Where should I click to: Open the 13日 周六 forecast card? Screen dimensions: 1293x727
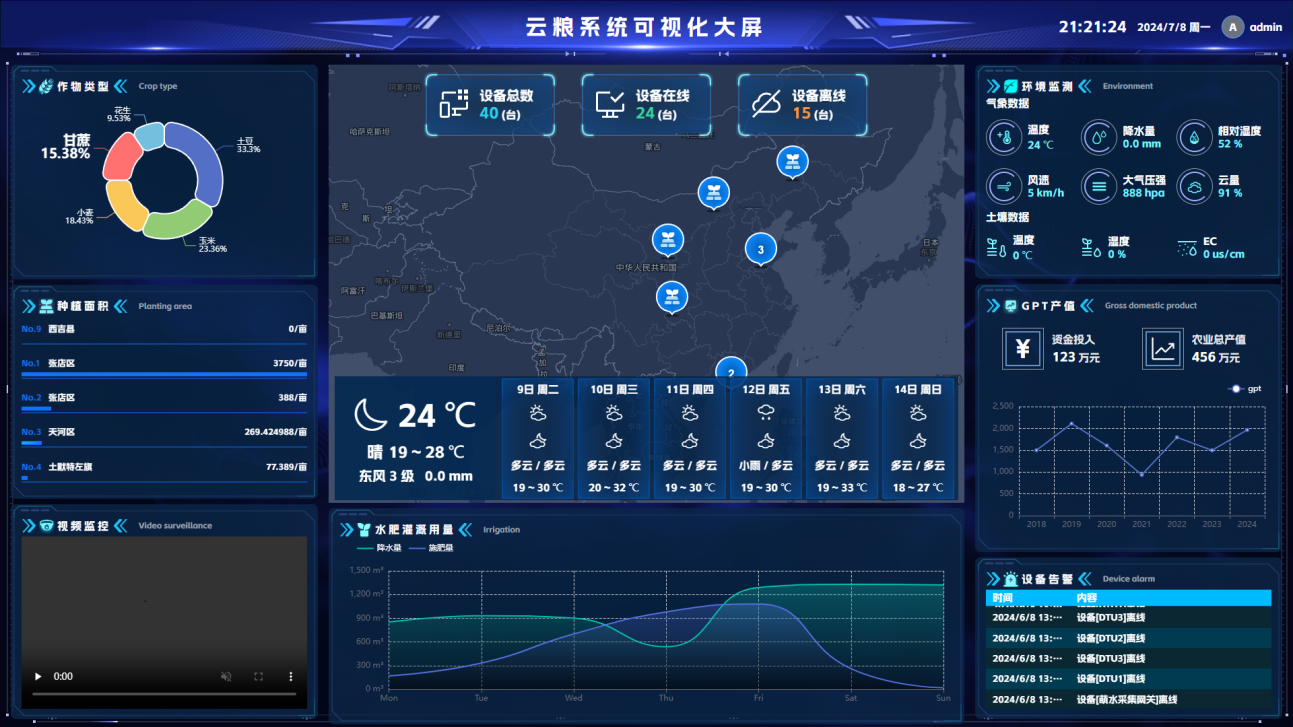pos(841,438)
